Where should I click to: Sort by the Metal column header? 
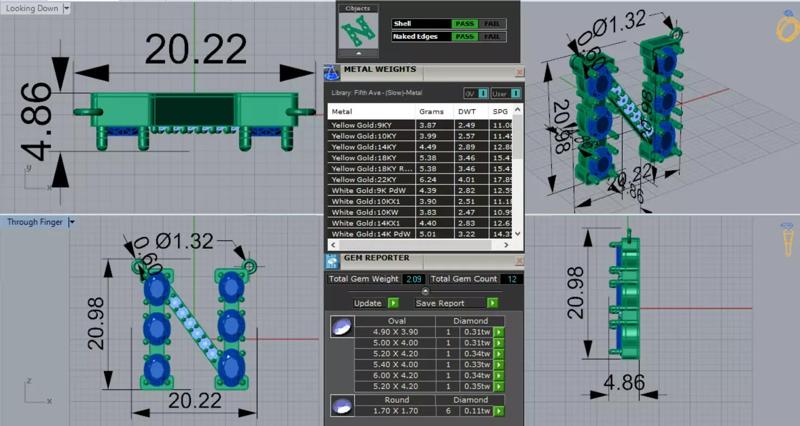coord(371,111)
